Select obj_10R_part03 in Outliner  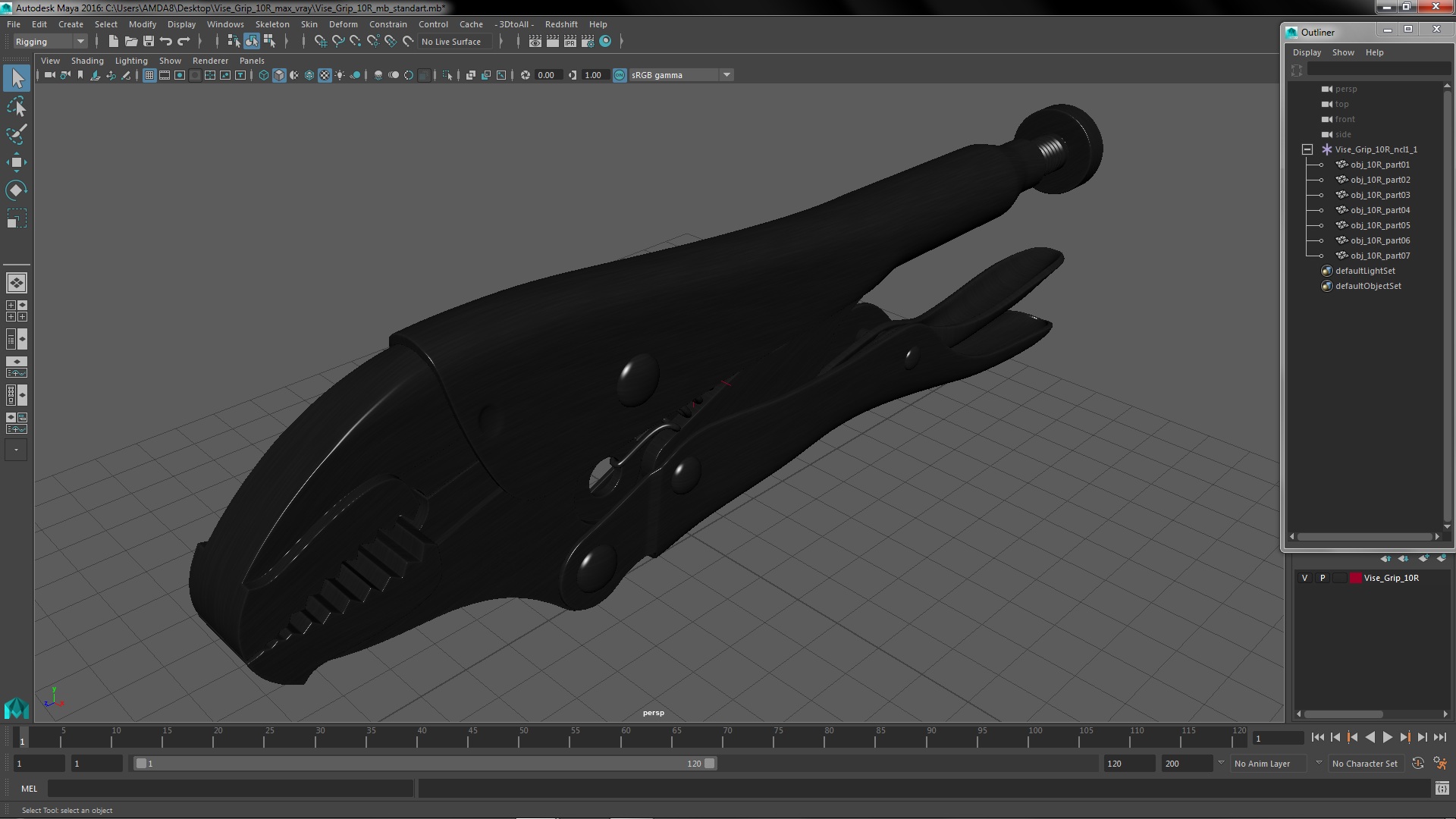click(x=1380, y=195)
